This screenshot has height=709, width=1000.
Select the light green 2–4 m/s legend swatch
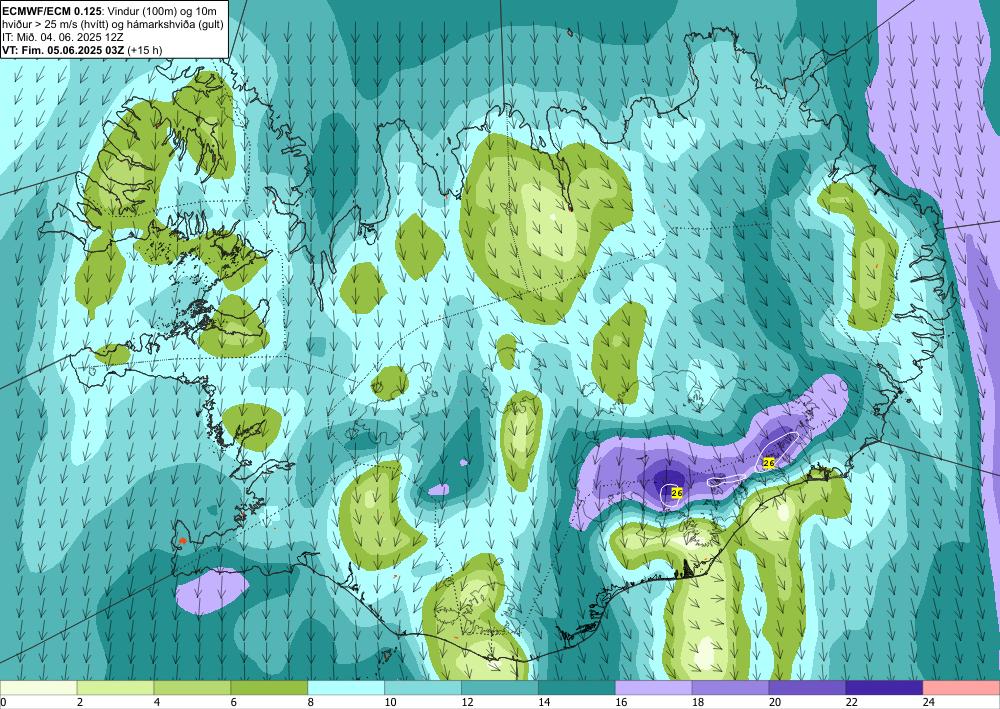pos(115,688)
